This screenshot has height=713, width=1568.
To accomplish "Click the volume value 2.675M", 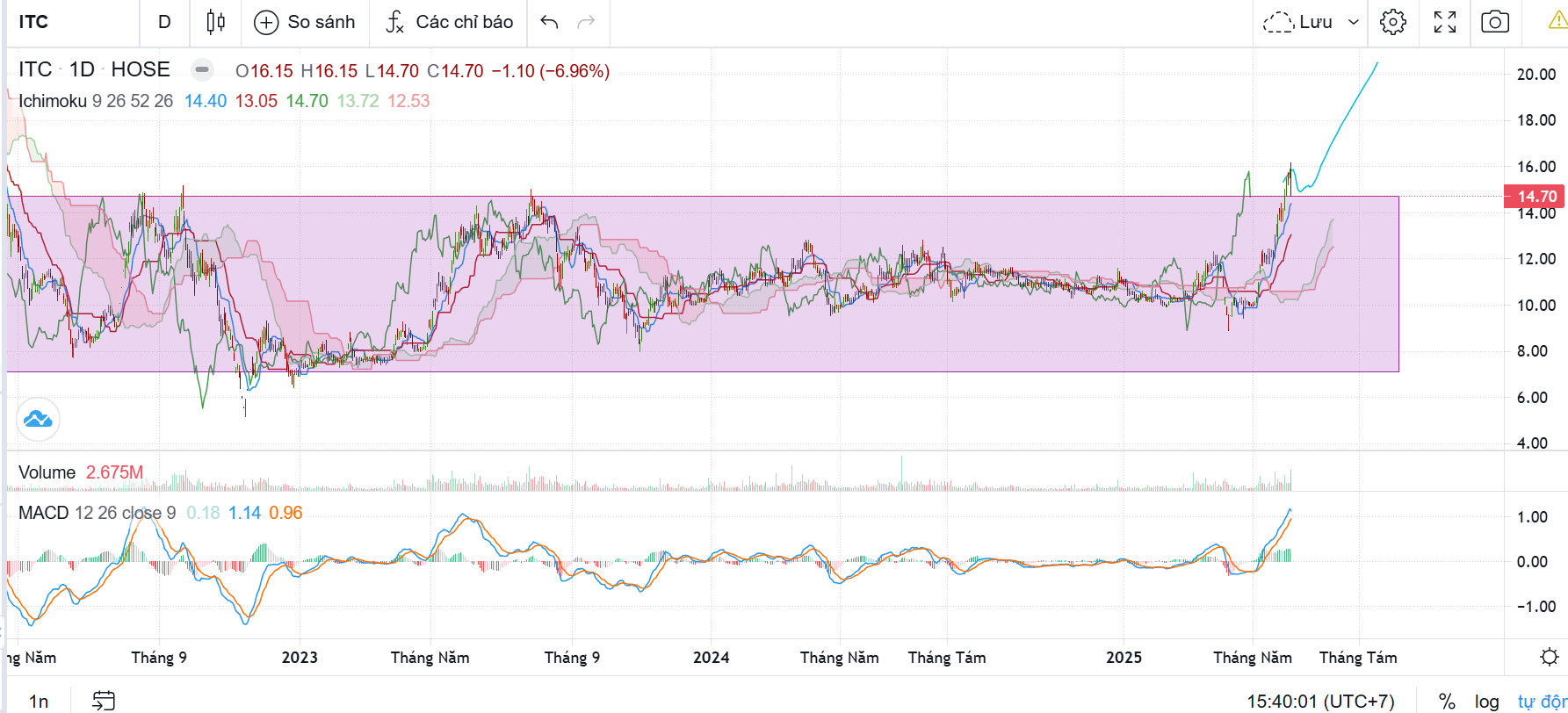I will click(114, 472).
